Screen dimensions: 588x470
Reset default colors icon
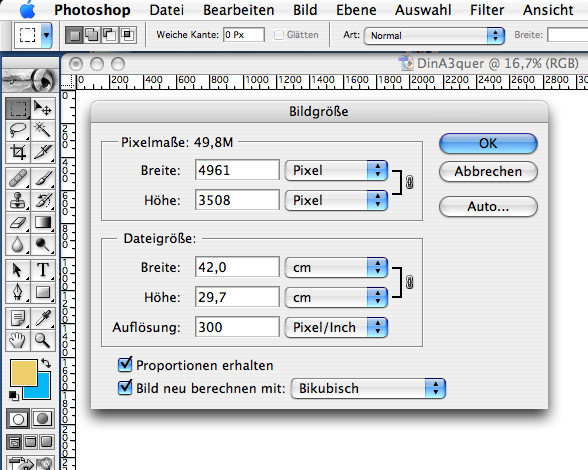[x=14, y=395]
